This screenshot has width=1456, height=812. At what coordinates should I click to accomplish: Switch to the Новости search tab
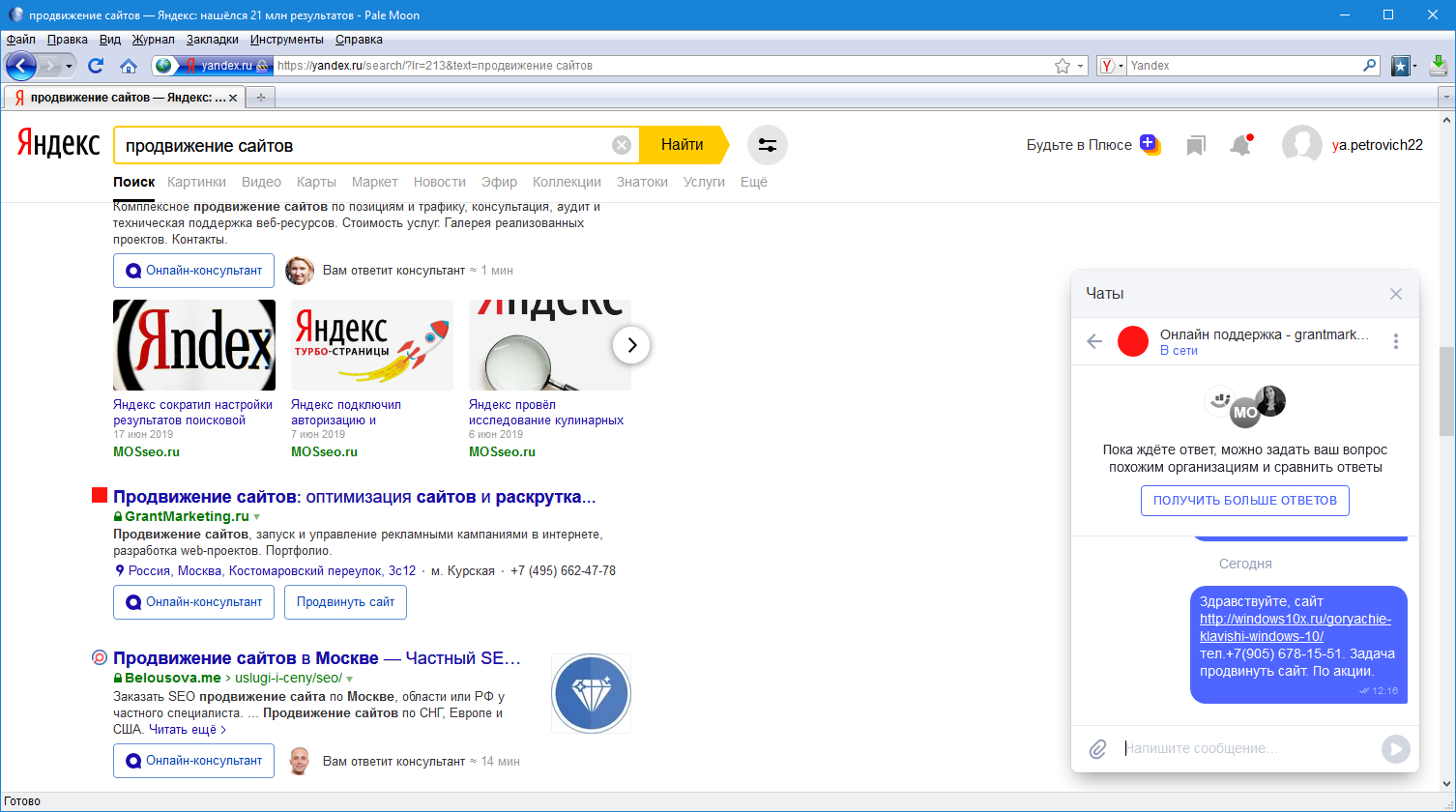point(440,182)
